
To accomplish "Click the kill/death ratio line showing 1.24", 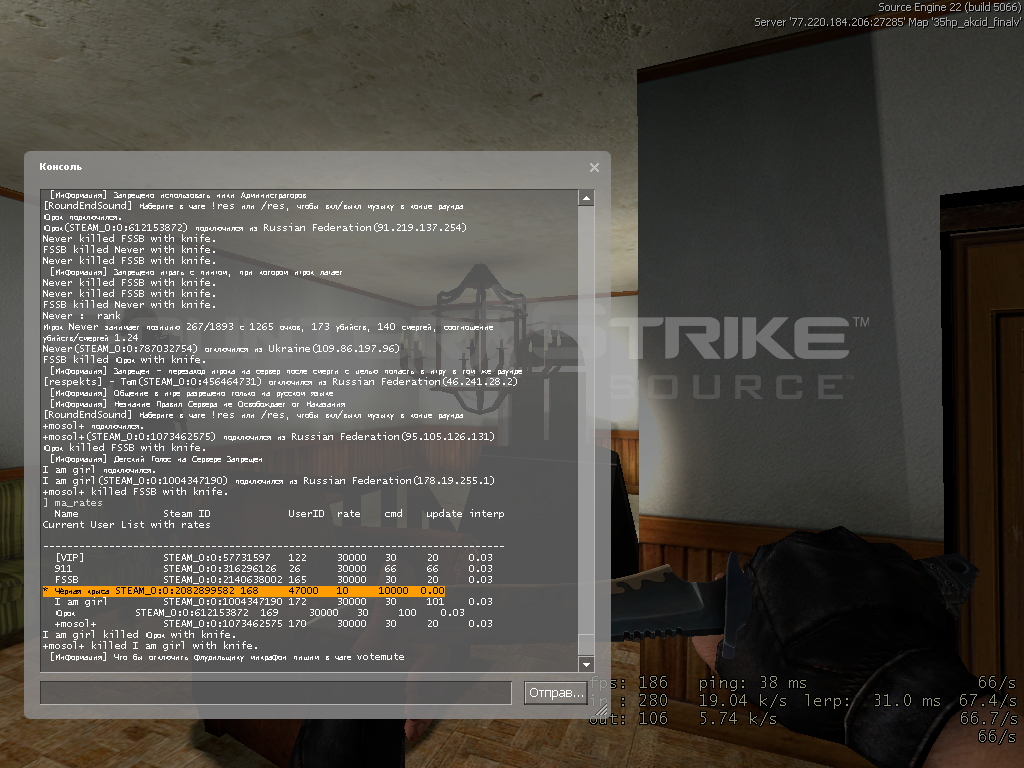I will pyautogui.click(x=91, y=338).
